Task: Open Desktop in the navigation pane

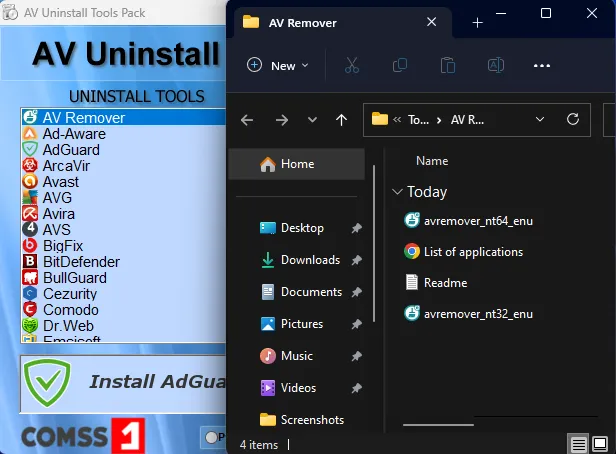Action: [302, 228]
